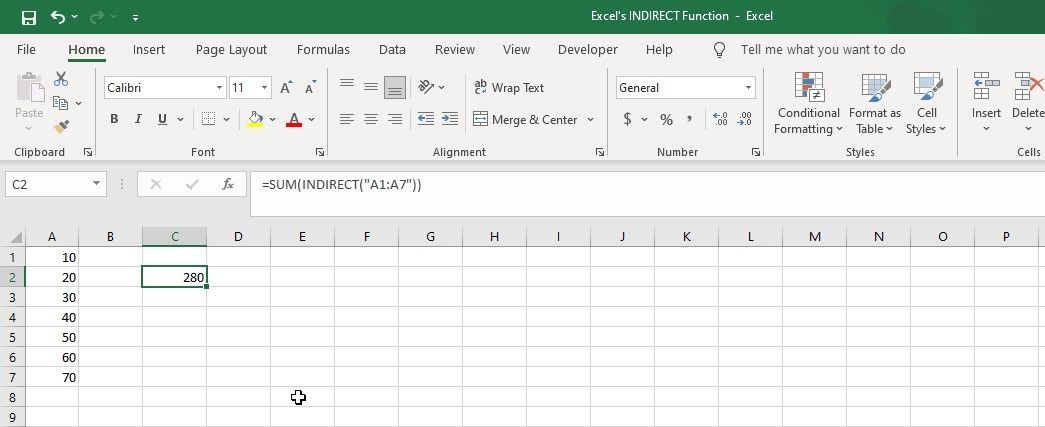Viewport: 1045px width, 427px height.
Task: Click the Increase Font Size icon
Action: pyautogui.click(x=287, y=87)
